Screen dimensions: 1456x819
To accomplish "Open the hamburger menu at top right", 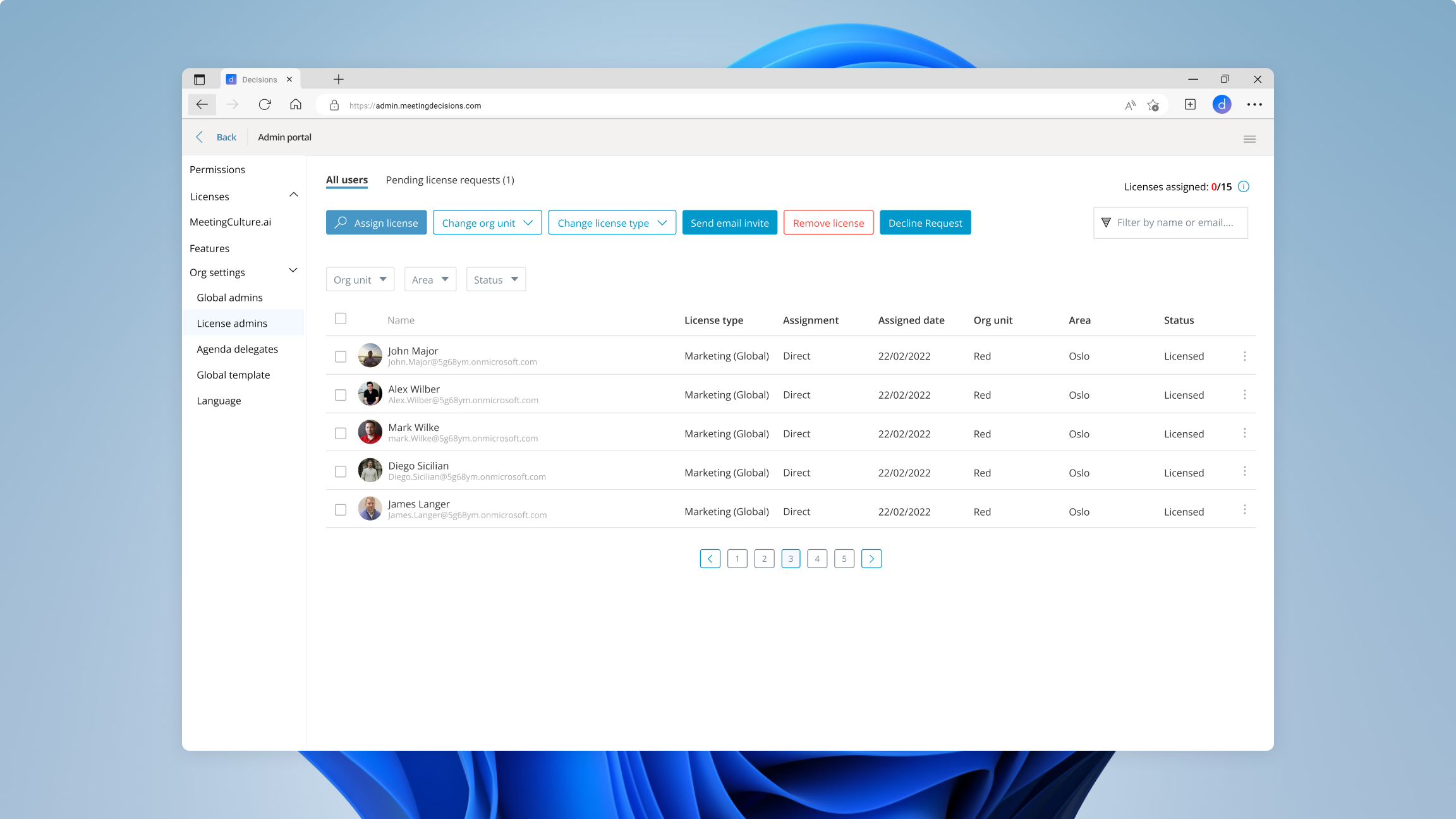I will click(1249, 138).
